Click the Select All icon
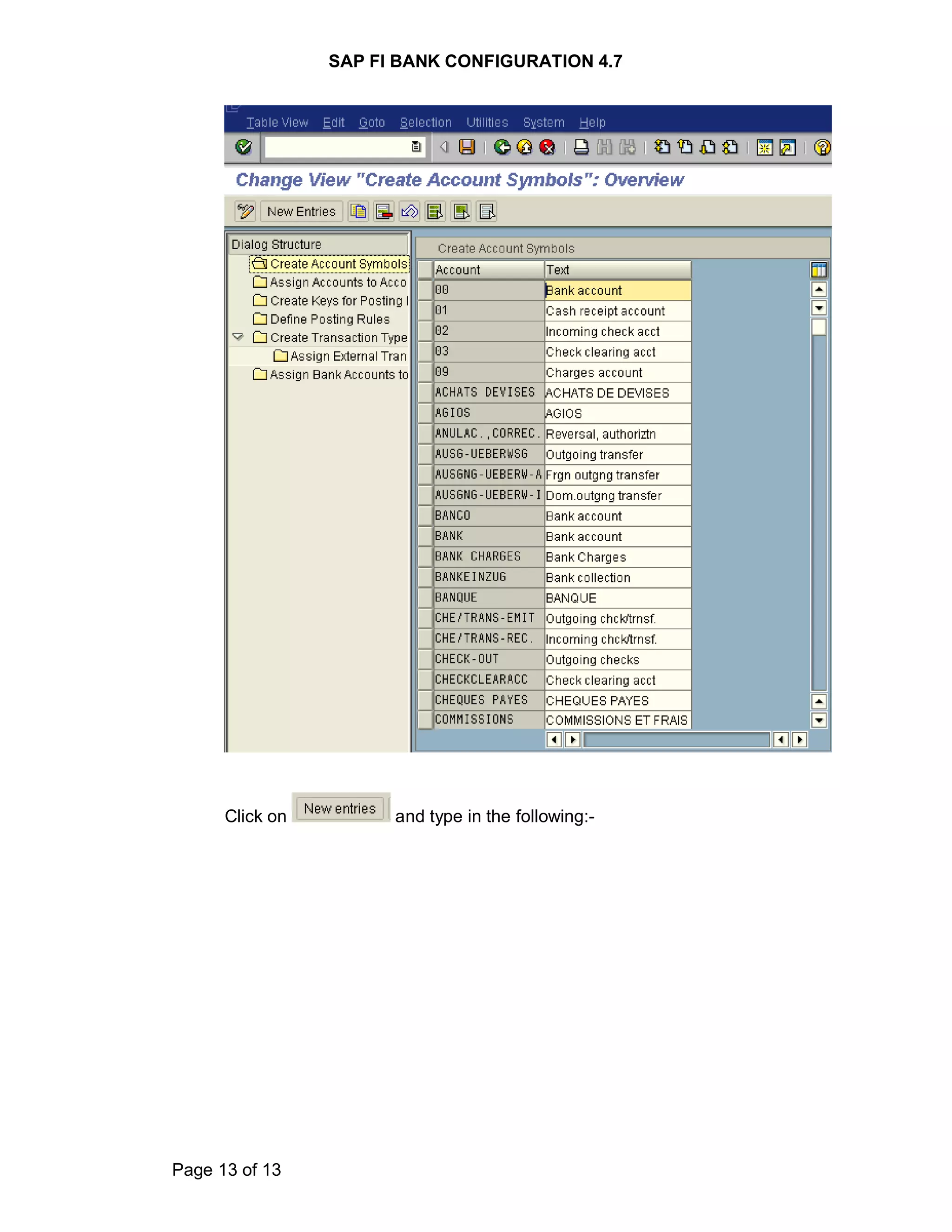 click(x=435, y=212)
